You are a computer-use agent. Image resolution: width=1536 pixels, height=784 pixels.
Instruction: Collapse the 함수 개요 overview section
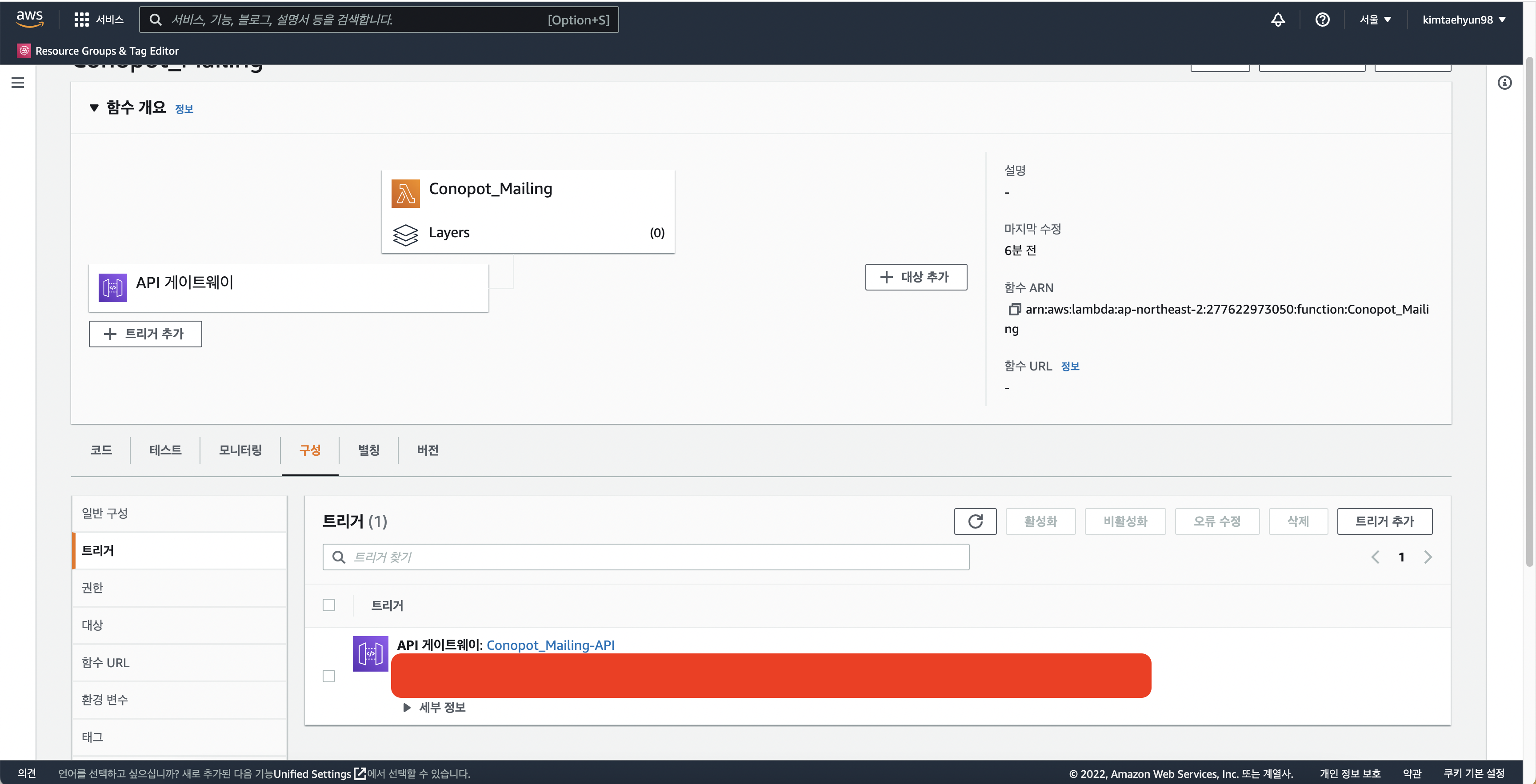tap(94, 108)
